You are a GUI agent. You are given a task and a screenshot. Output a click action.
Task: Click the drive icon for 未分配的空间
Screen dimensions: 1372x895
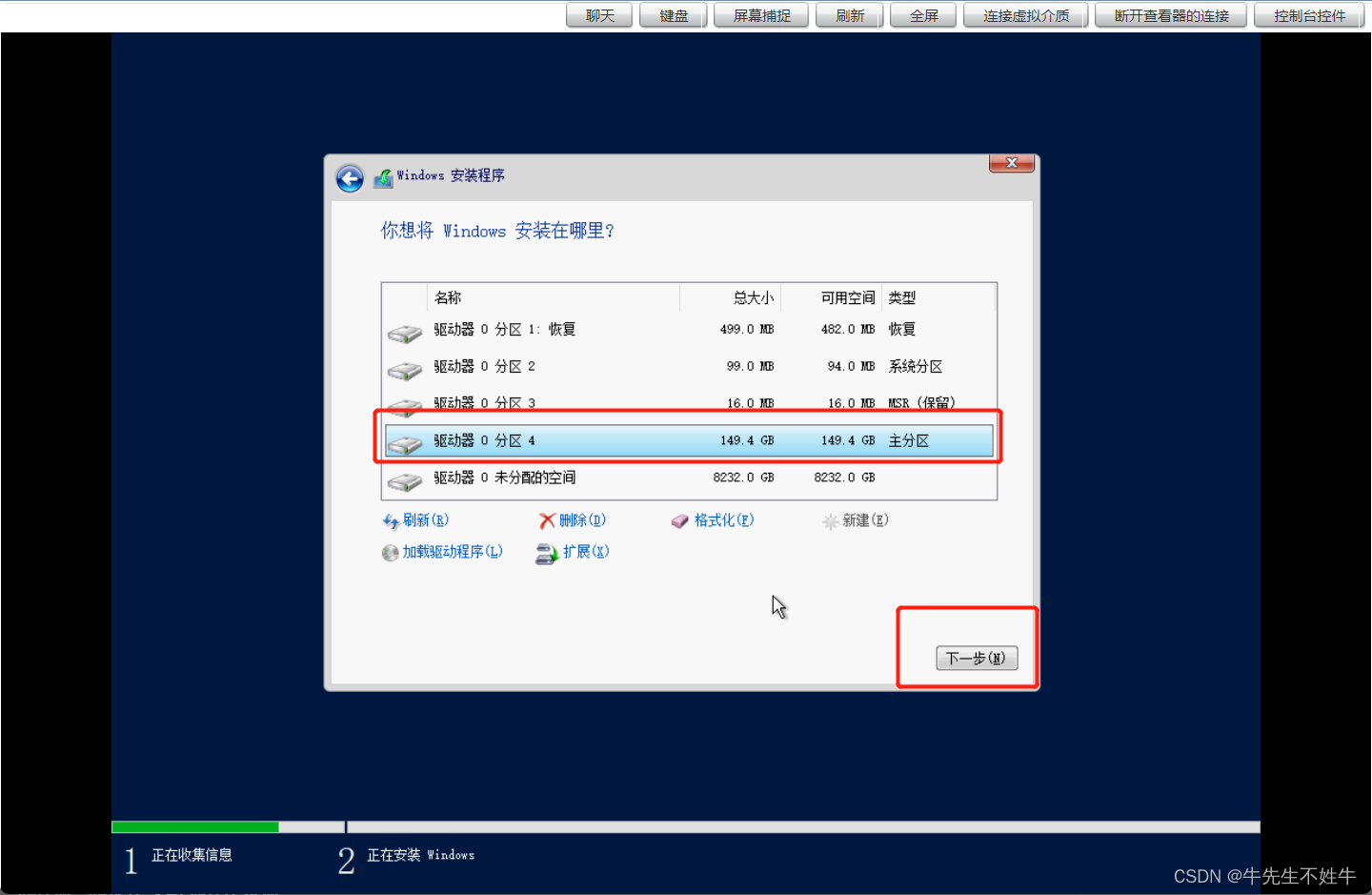pos(405,481)
